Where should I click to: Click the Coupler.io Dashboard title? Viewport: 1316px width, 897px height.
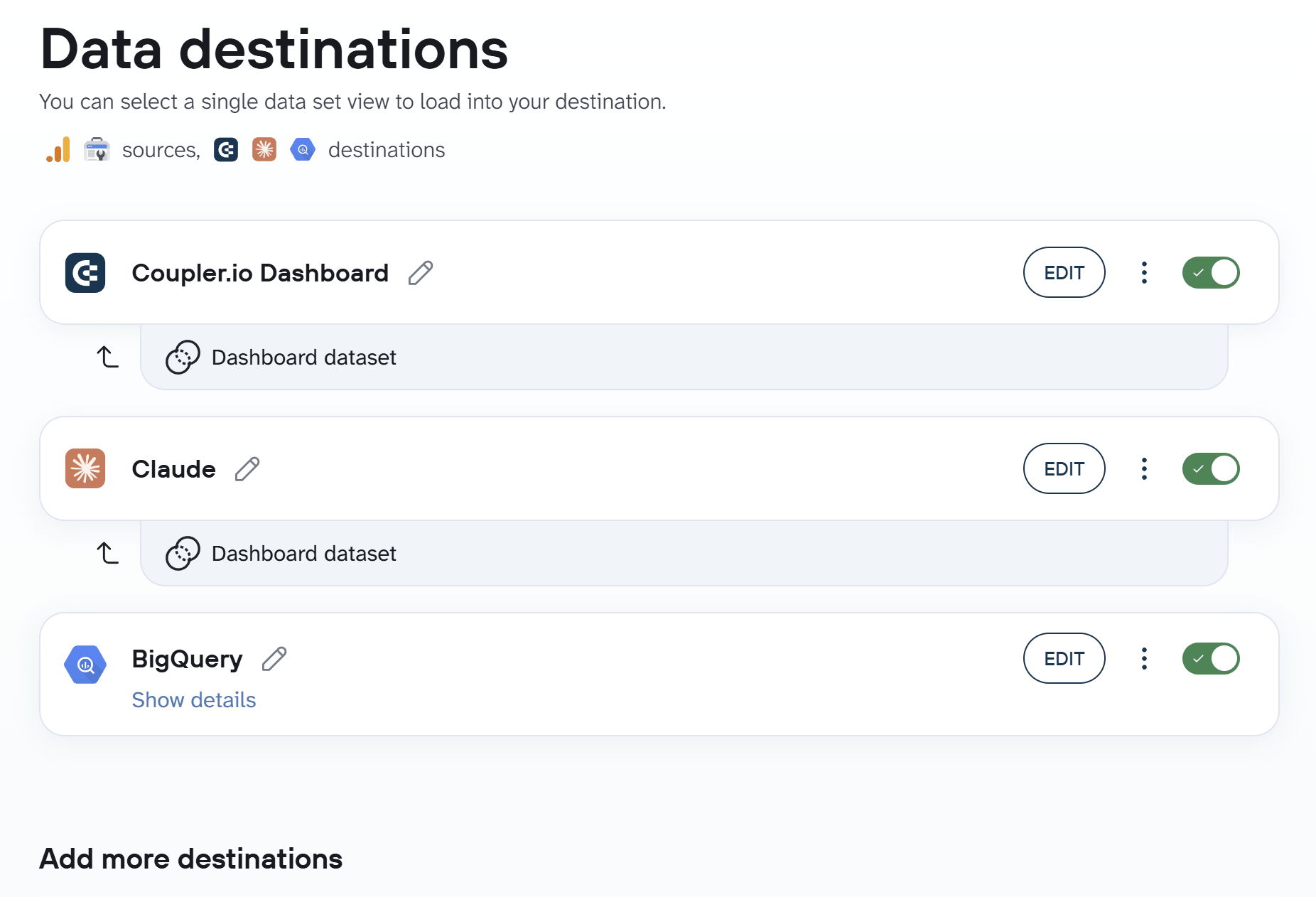pos(260,273)
